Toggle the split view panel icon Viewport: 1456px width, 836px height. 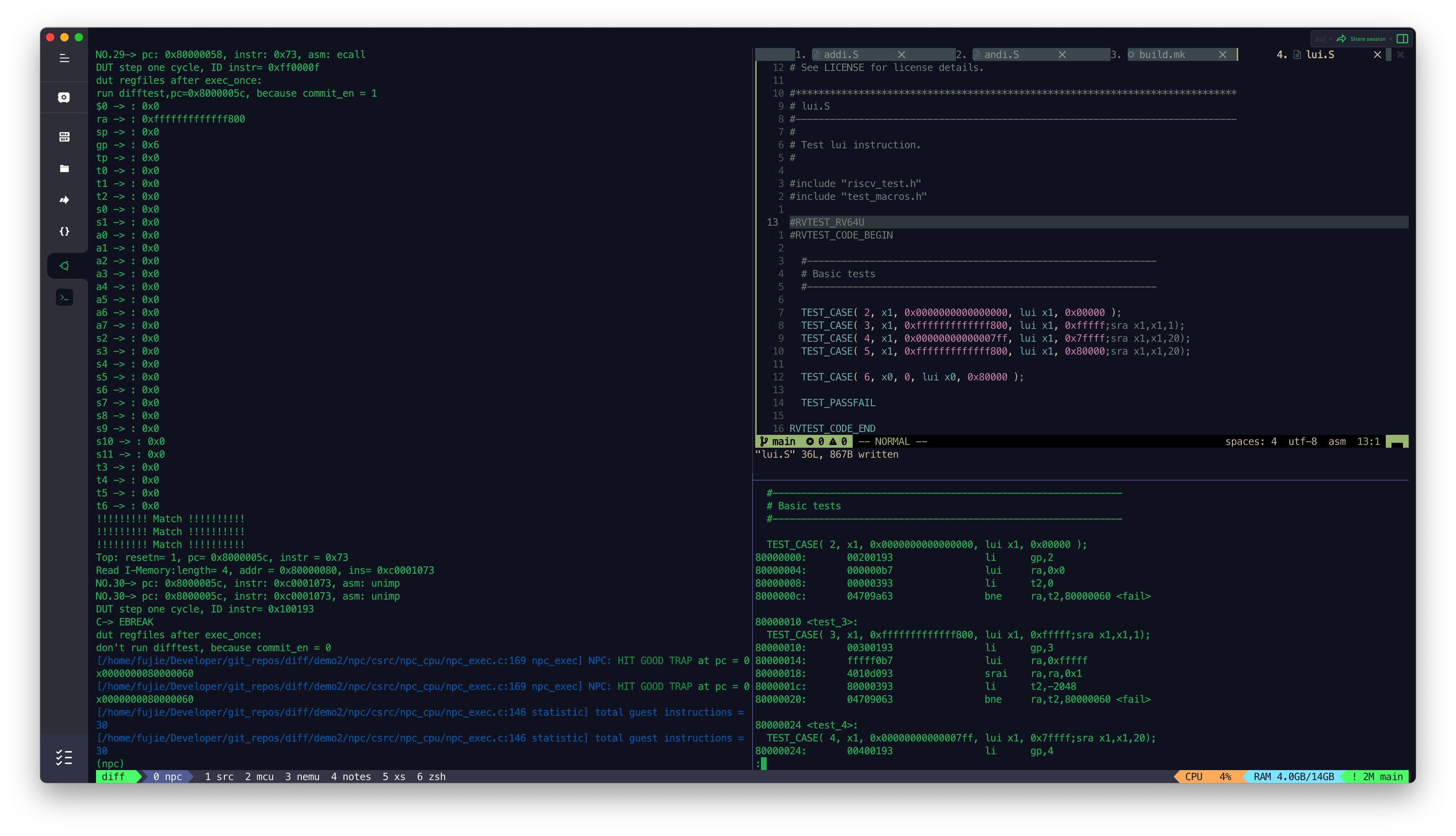coord(1402,38)
